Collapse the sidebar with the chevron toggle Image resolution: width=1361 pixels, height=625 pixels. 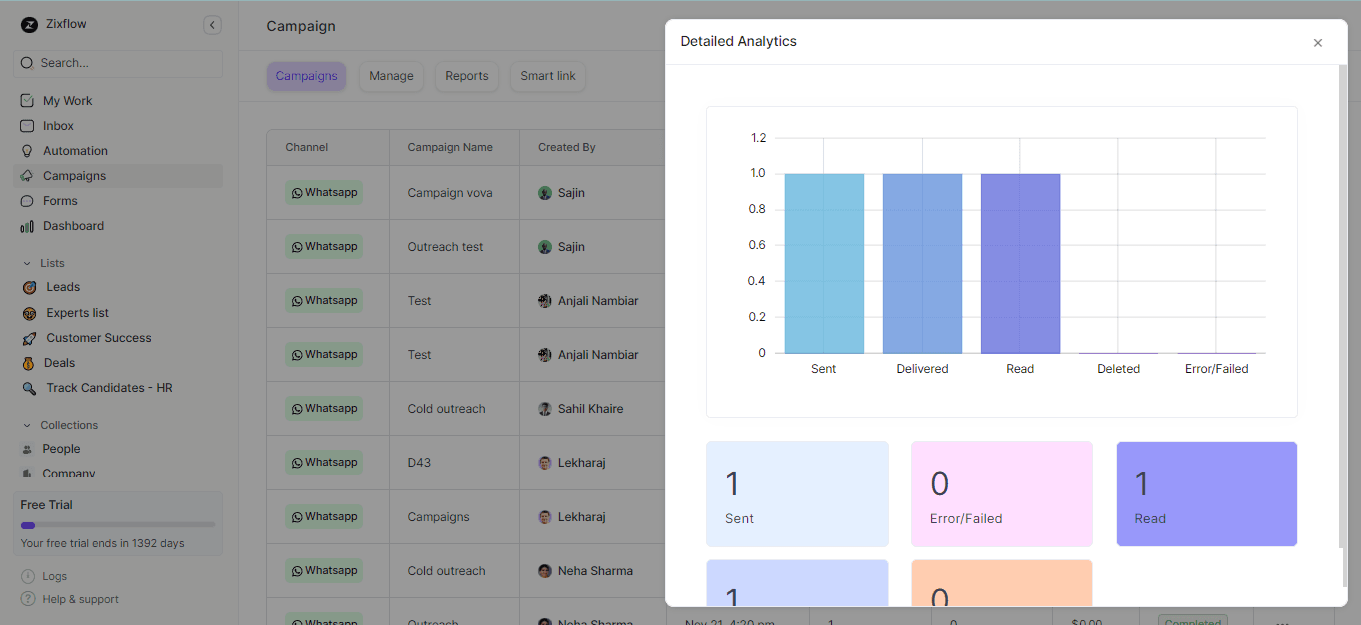(212, 24)
